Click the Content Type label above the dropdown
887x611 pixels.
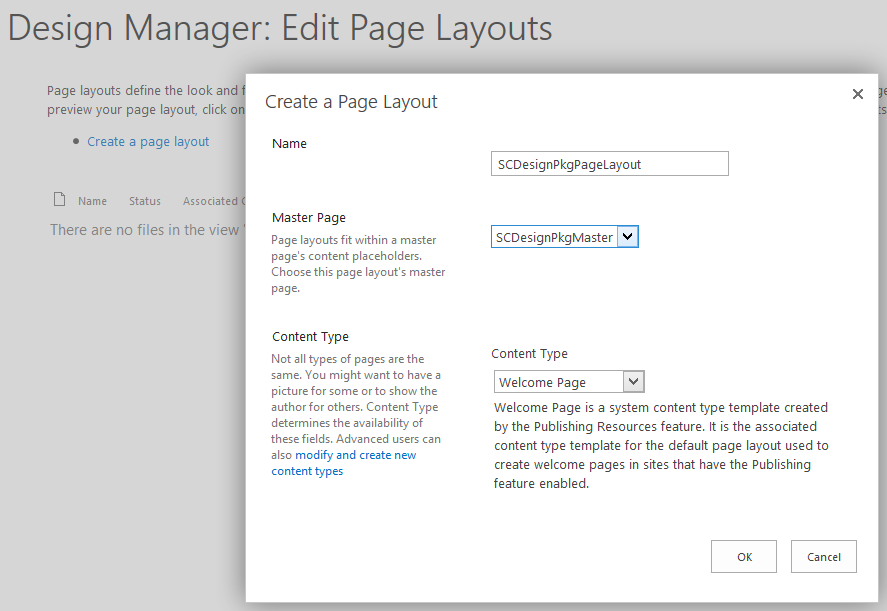529,353
